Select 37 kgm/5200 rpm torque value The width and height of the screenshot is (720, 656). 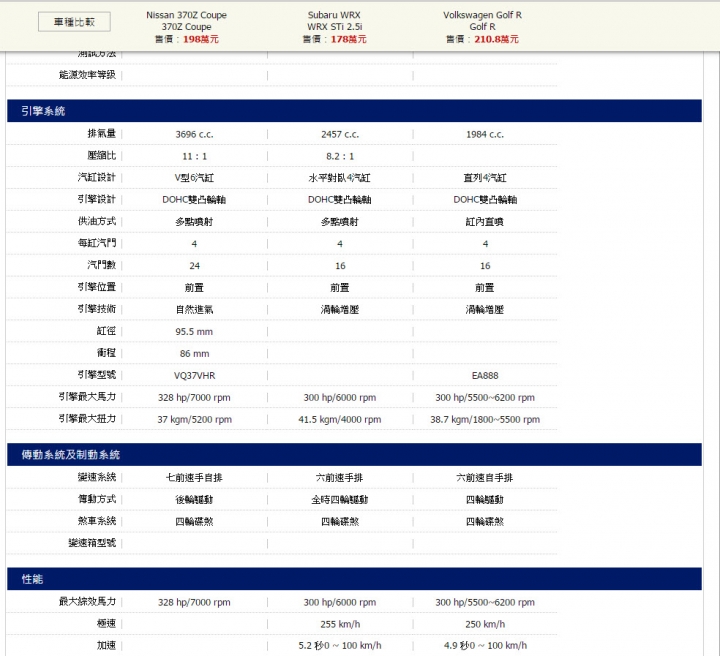(194, 419)
